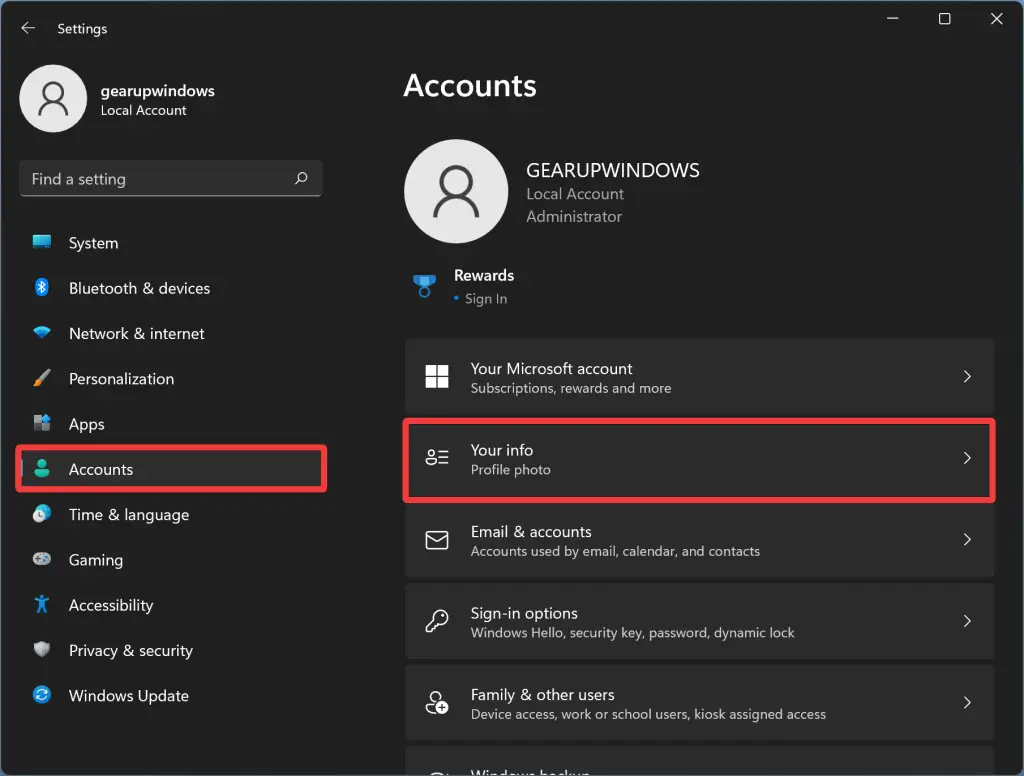Click the Windows Update sync icon
Image resolution: width=1024 pixels, height=776 pixels.
click(42, 695)
